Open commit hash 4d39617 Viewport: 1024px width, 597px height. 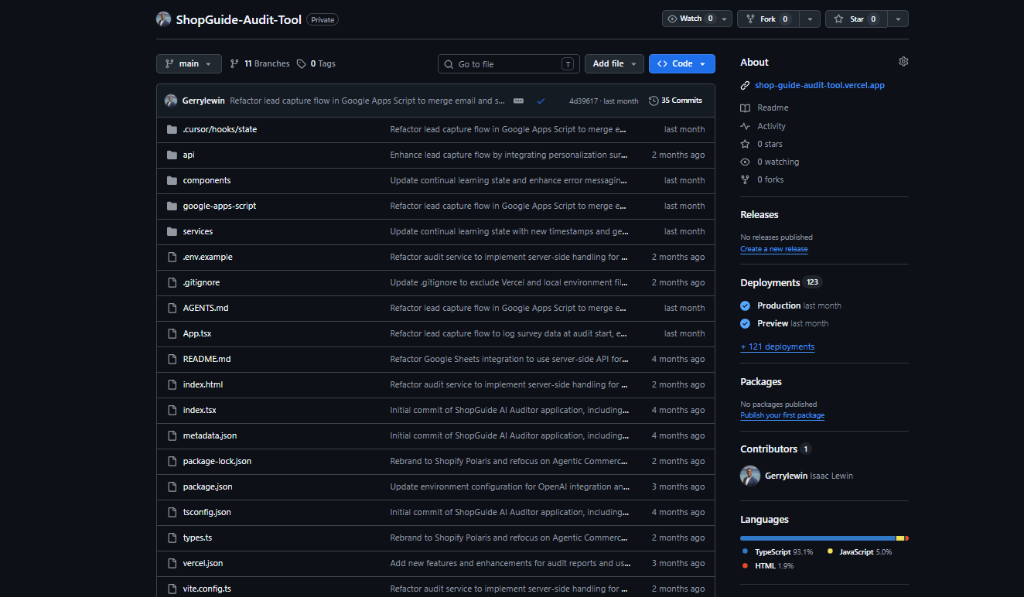coord(583,101)
